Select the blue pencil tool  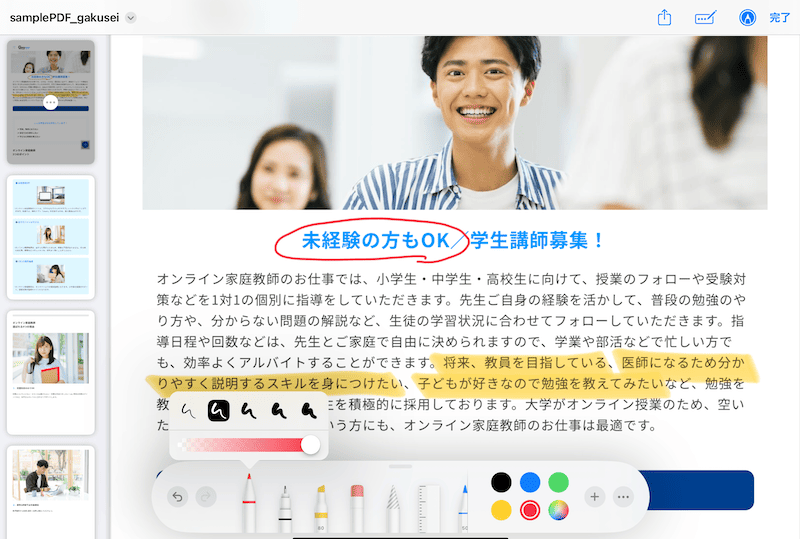[x=464, y=504]
